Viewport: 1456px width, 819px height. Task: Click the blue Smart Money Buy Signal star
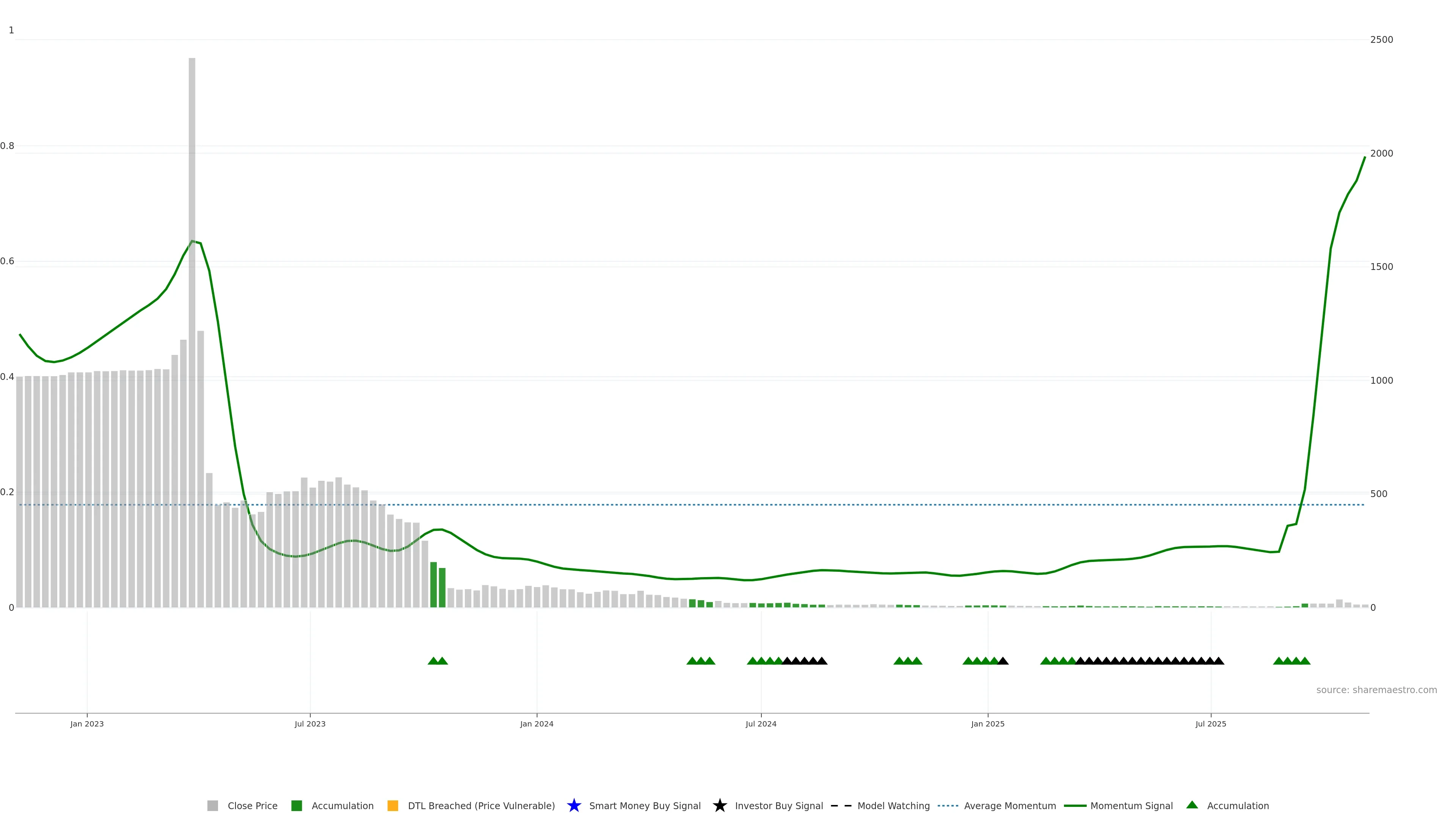tap(574, 805)
